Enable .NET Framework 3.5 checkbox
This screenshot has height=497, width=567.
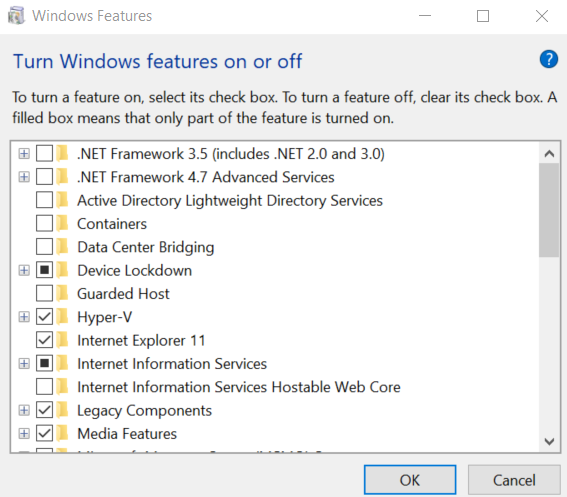(44, 154)
